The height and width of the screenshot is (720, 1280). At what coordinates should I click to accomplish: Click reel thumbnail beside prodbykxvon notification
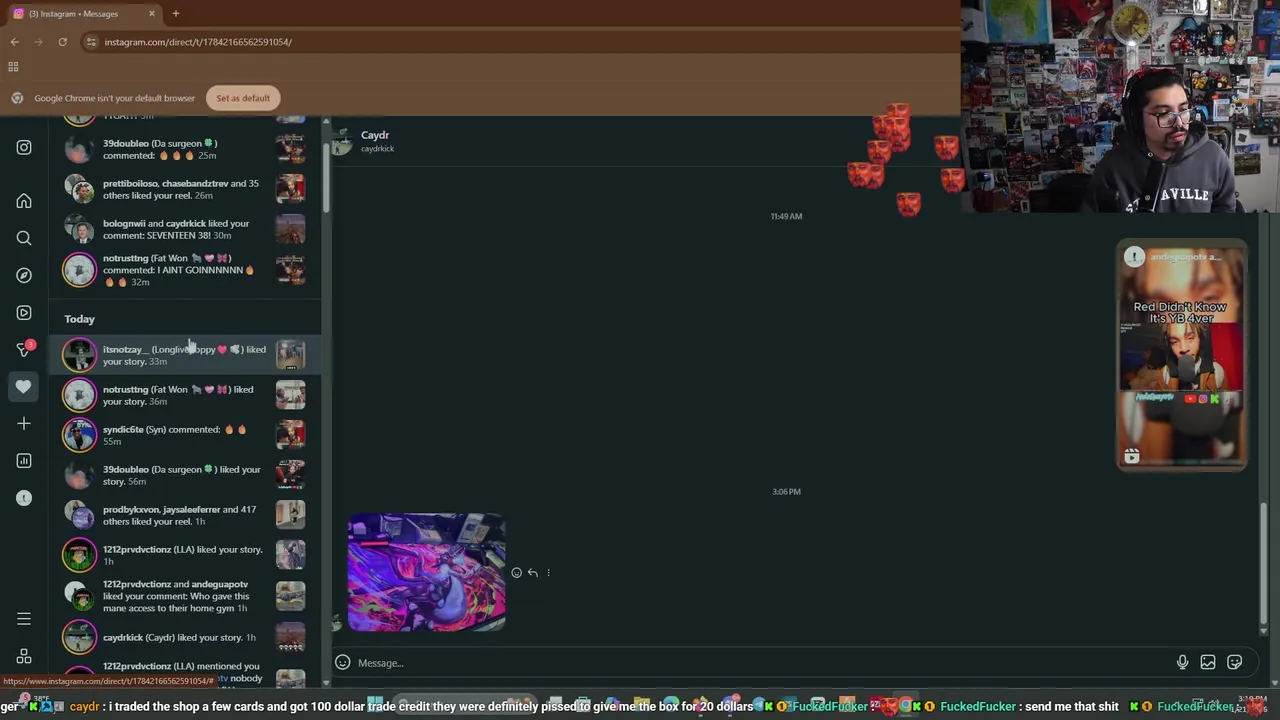pyautogui.click(x=290, y=515)
